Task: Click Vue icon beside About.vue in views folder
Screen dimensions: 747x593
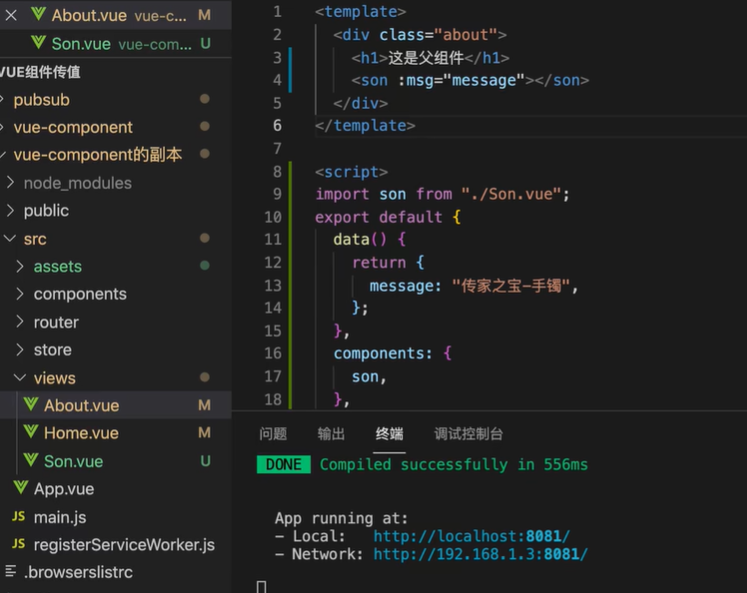Action: click(x=31, y=404)
